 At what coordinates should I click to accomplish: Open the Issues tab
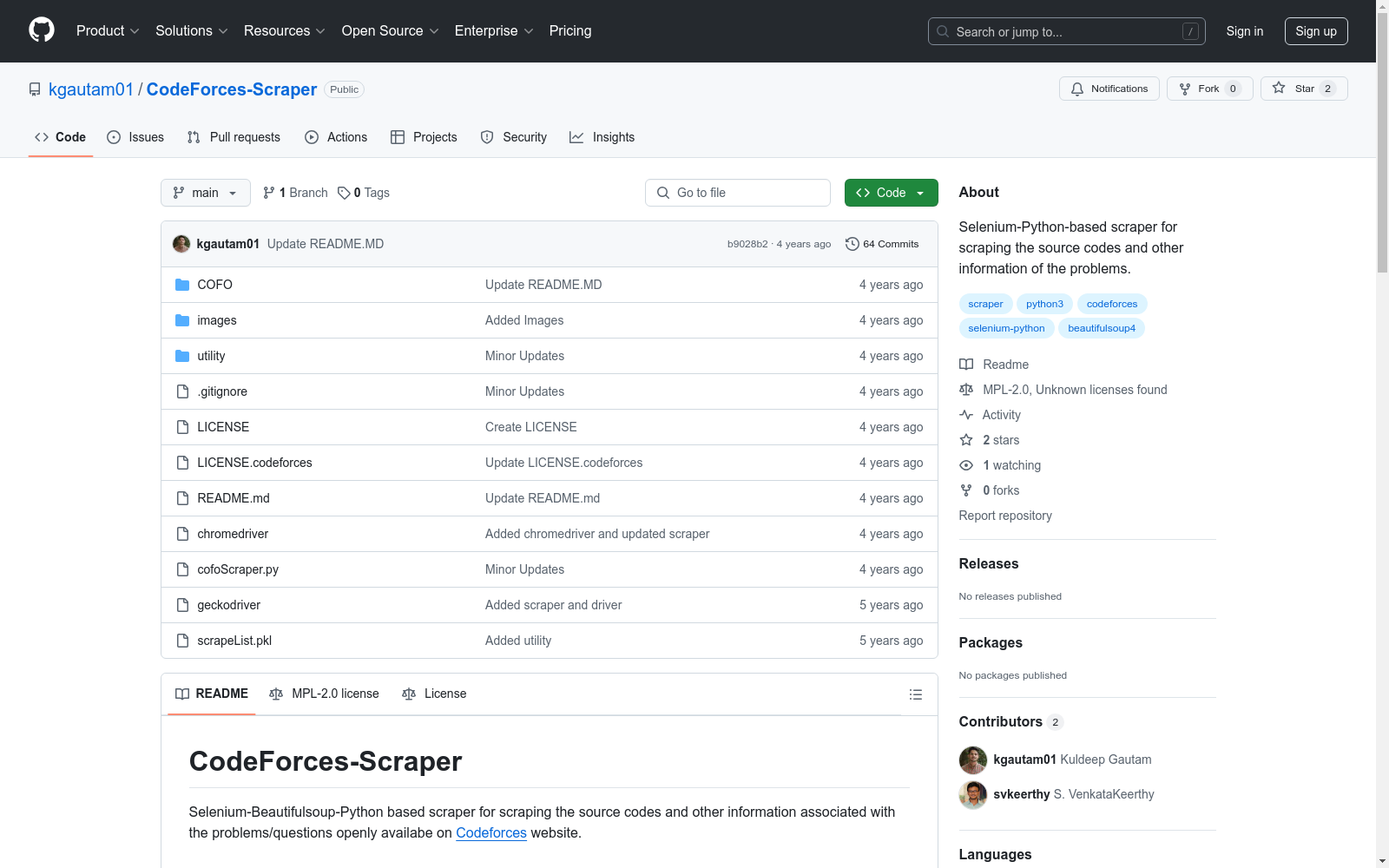(135, 137)
